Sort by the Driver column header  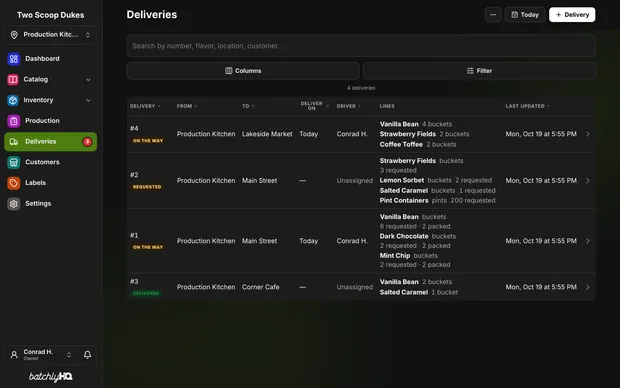(348, 106)
